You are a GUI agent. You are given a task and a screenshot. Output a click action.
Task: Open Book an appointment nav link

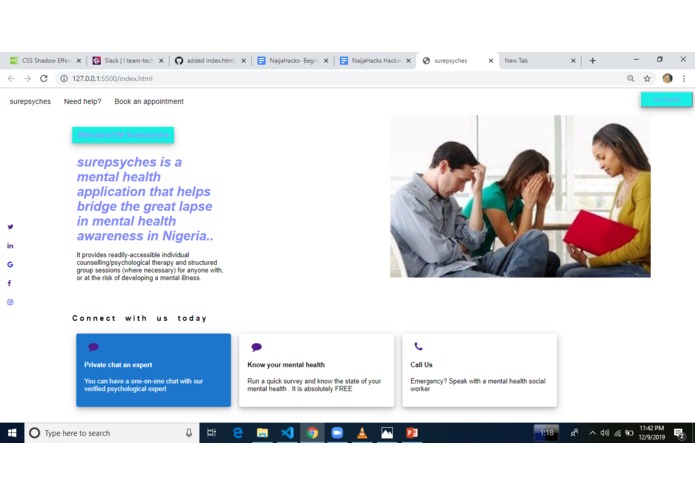[149, 101]
